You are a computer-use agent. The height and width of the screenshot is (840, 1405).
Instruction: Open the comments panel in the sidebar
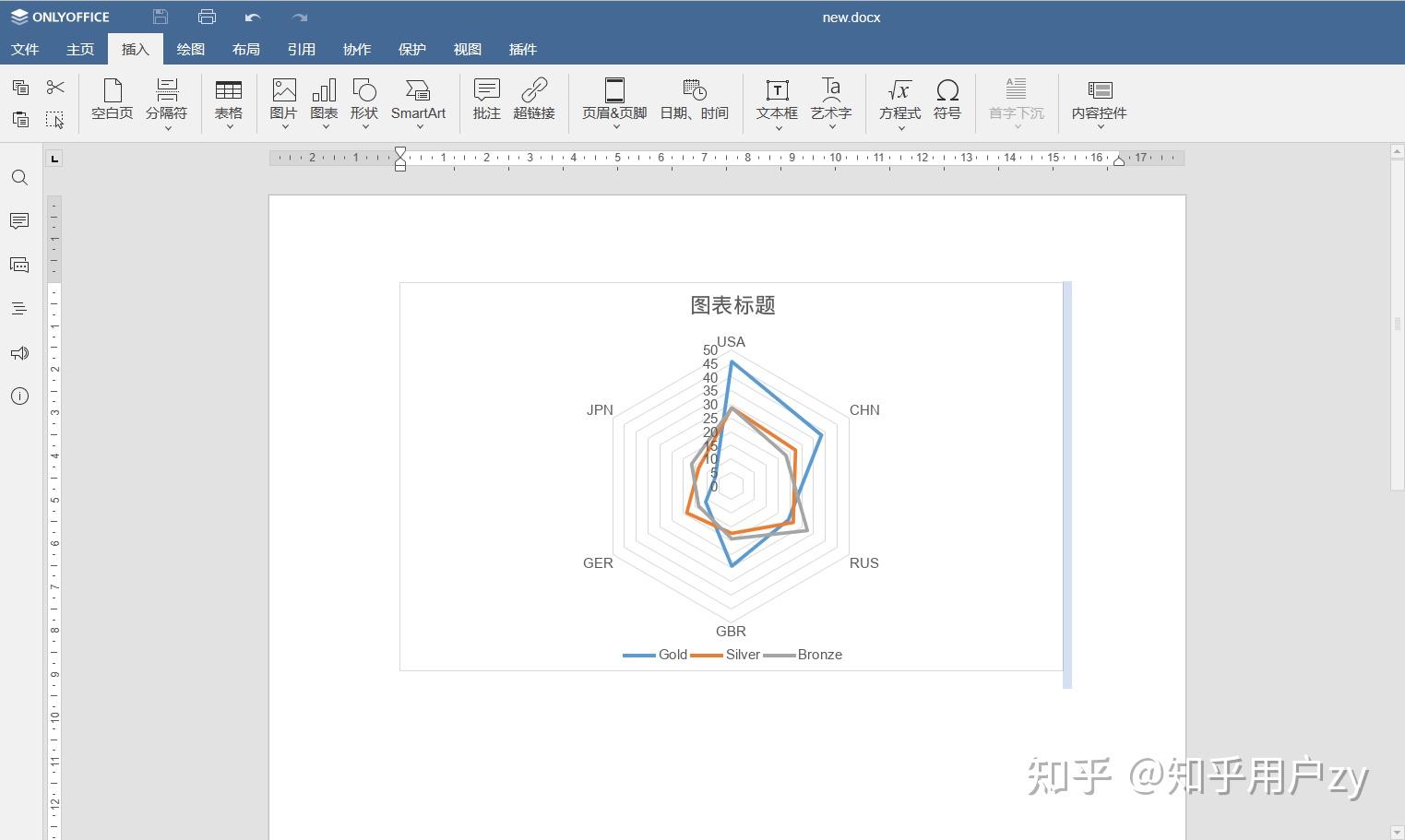[x=19, y=220]
